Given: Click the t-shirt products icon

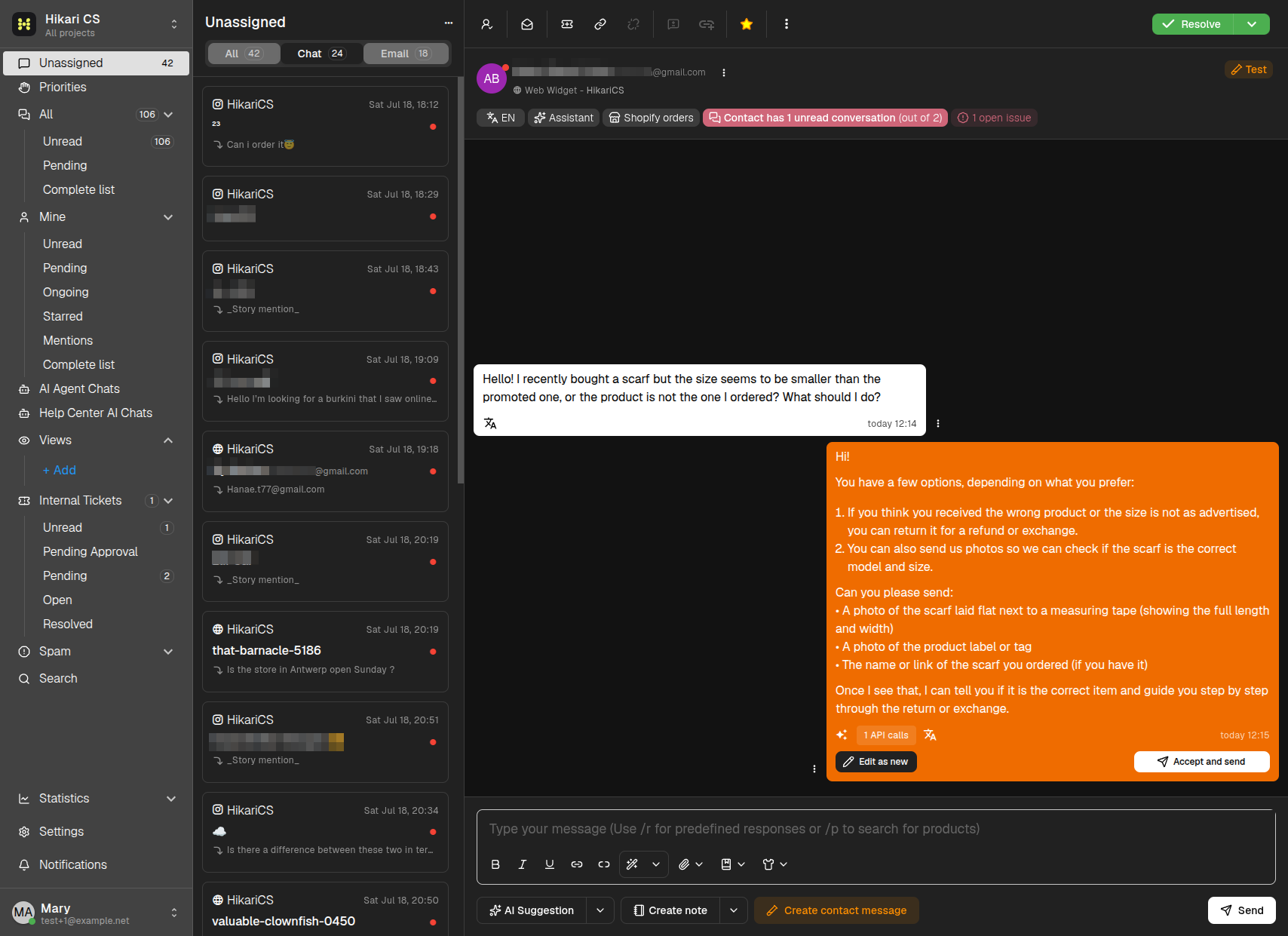Looking at the screenshot, I should pos(768,864).
